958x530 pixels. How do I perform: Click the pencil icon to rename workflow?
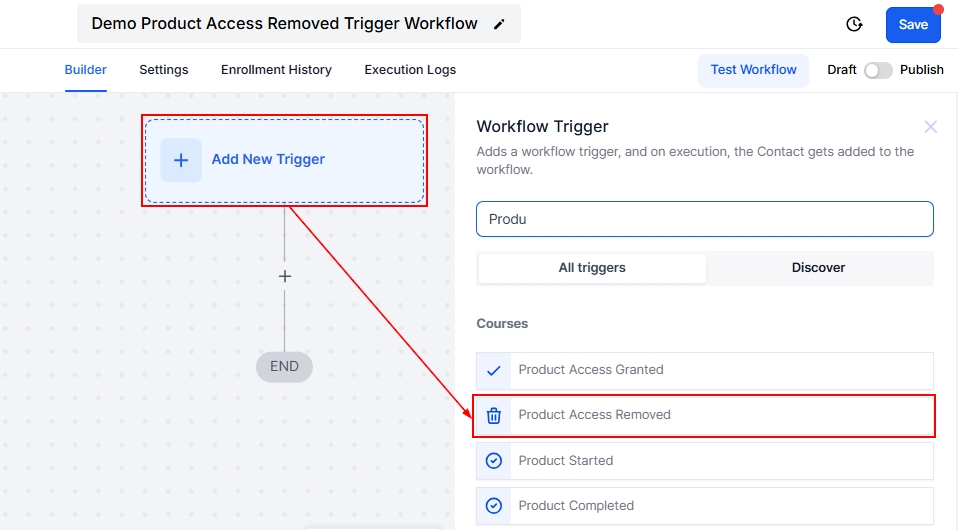[x=499, y=24]
